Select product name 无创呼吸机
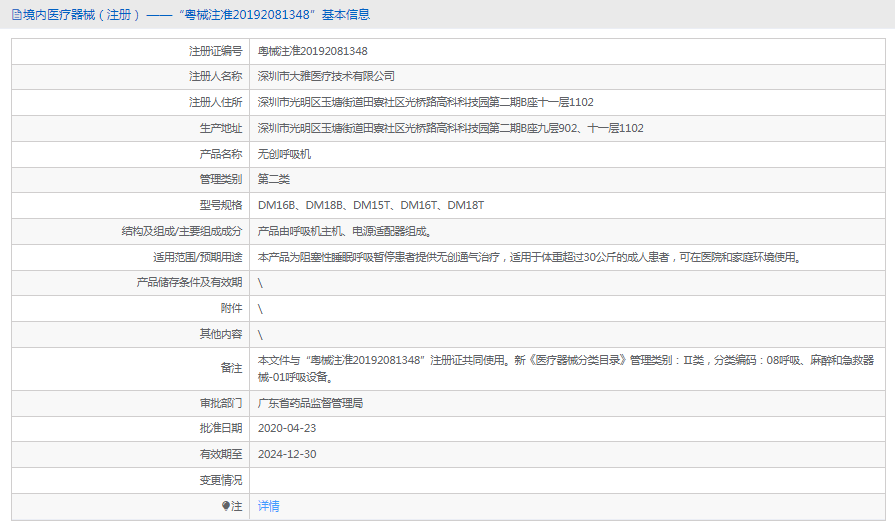The height and width of the screenshot is (528, 895). click(x=284, y=154)
